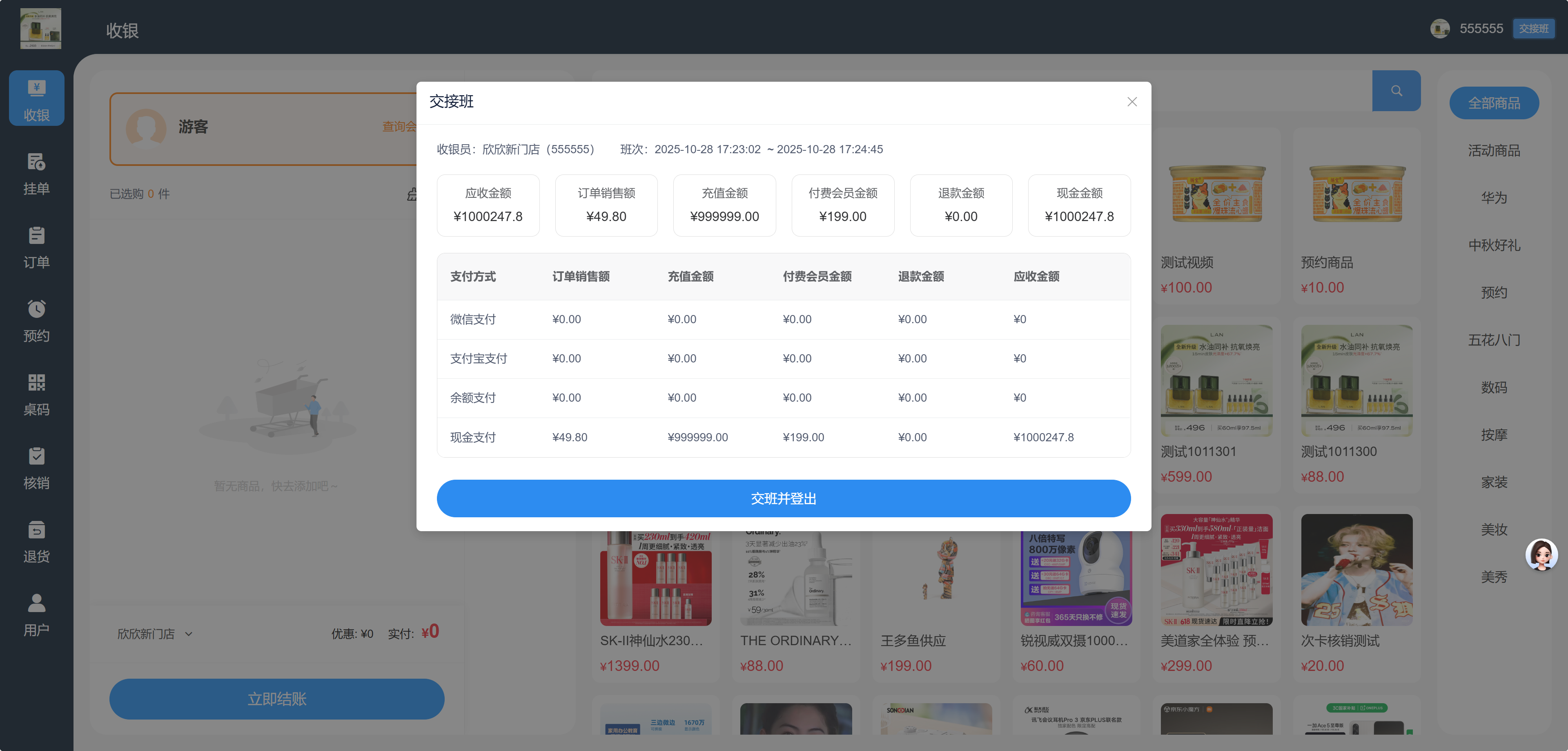This screenshot has height=751, width=1568.
Task: Open the 桌码 table-code sidebar icon
Action: coord(36,395)
